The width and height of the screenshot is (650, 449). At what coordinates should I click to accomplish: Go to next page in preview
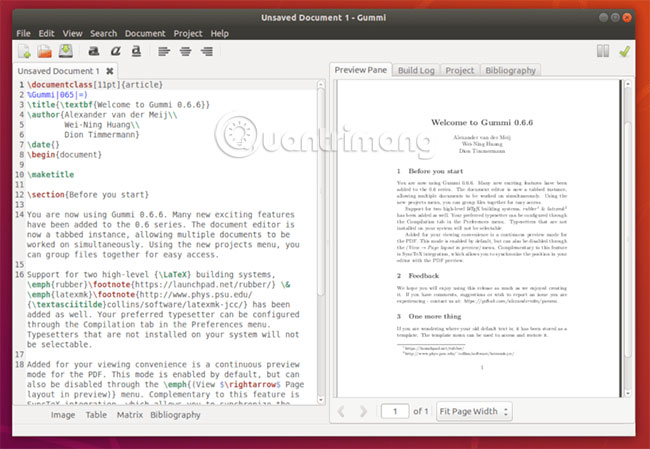point(363,411)
